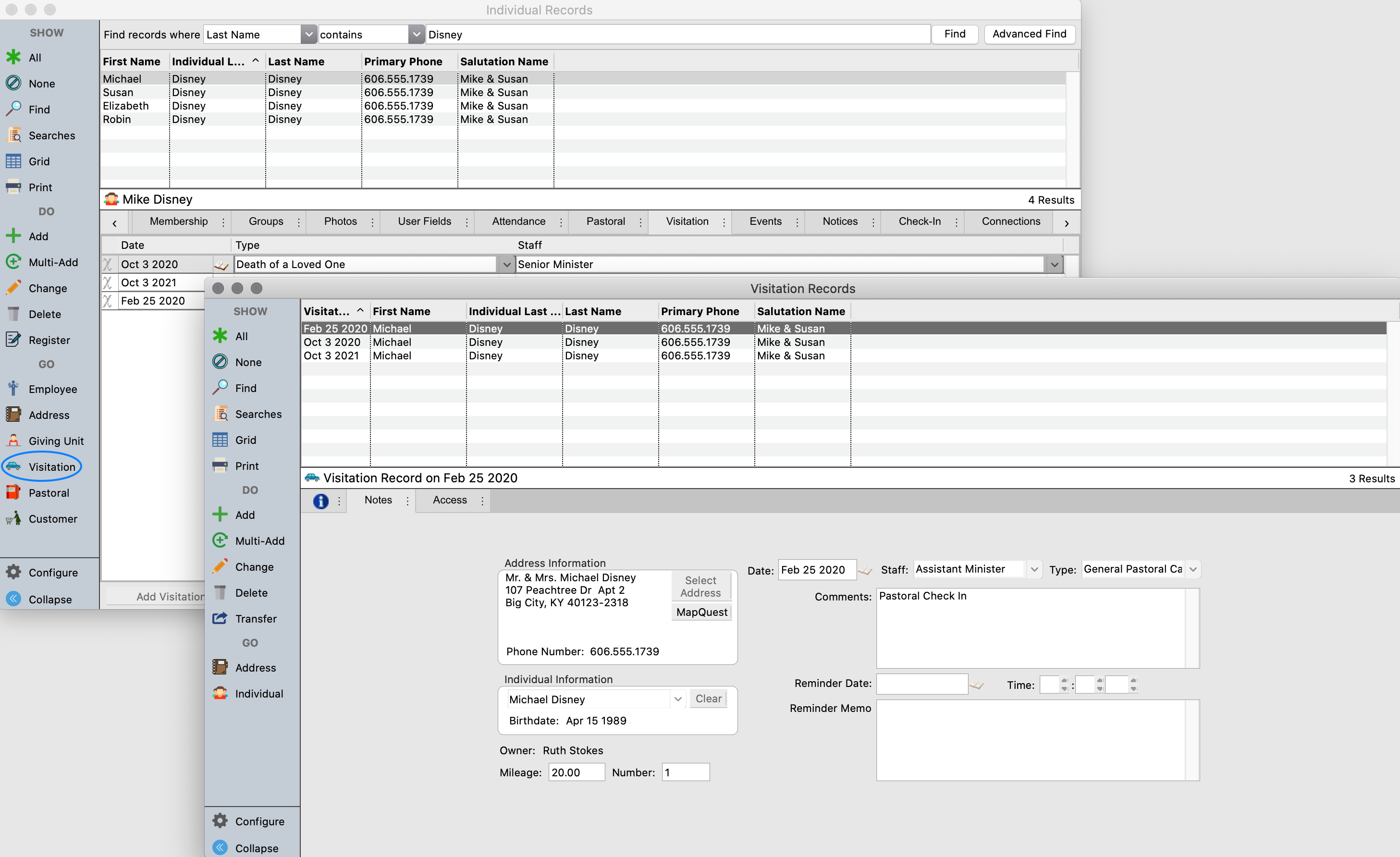1400x857 pixels.
Task: Select the Transfer icon in Visitation sidebar
Action: pos(220,618)
